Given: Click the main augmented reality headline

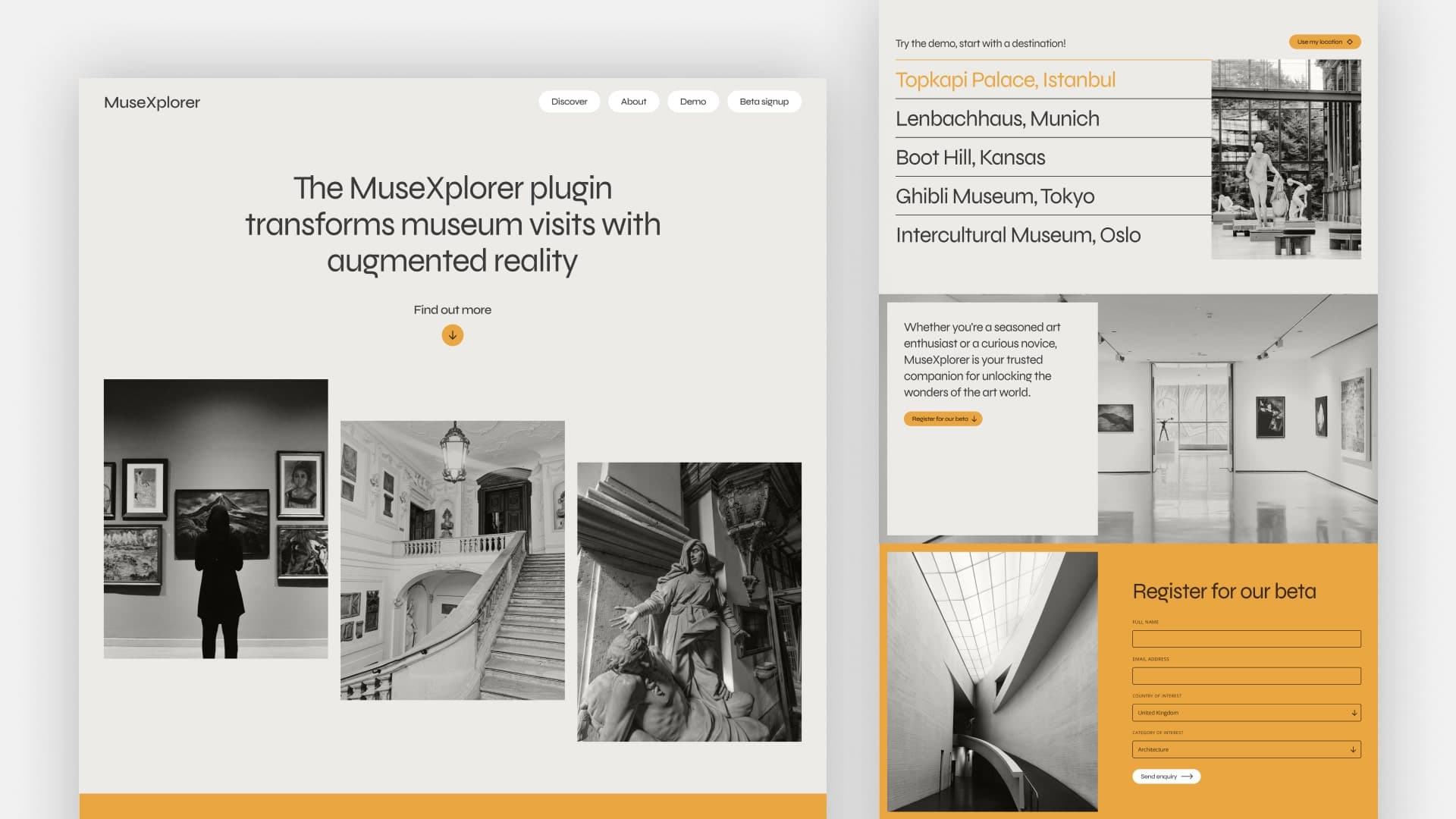Looking at the screenshot, I should pos(453,224).
